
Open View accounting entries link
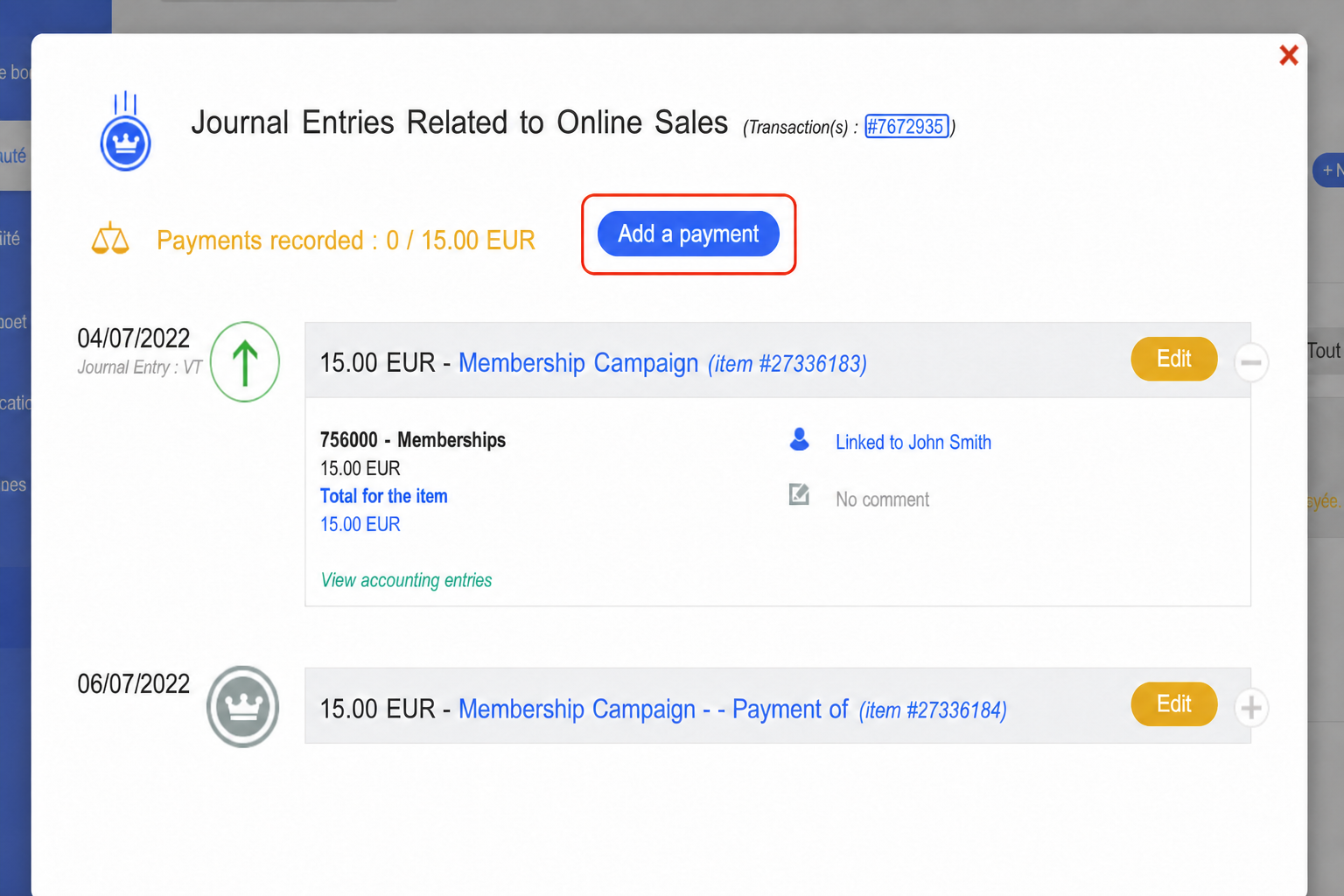click(407, 580)
